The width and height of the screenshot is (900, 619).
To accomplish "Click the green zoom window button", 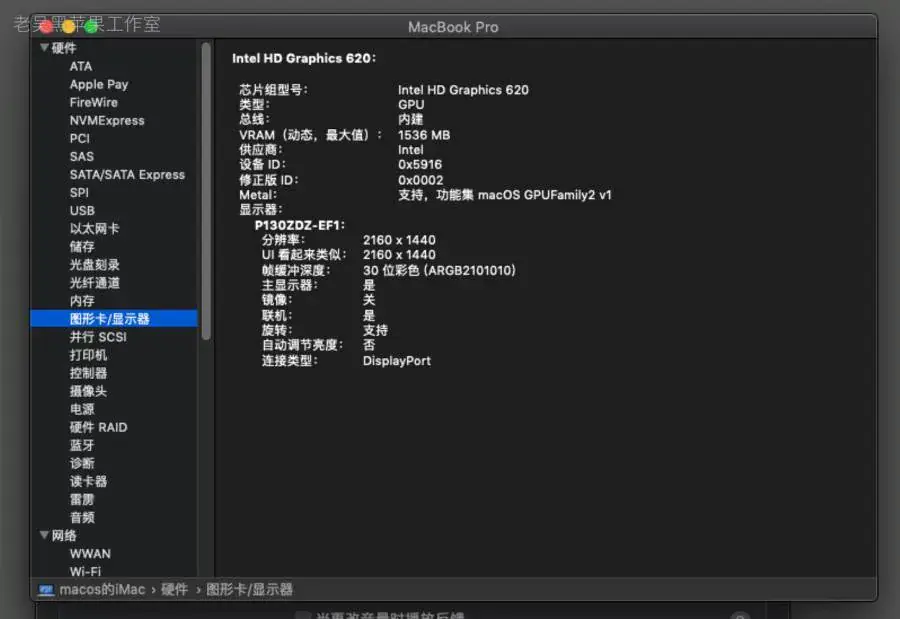I will click(91, 26).
